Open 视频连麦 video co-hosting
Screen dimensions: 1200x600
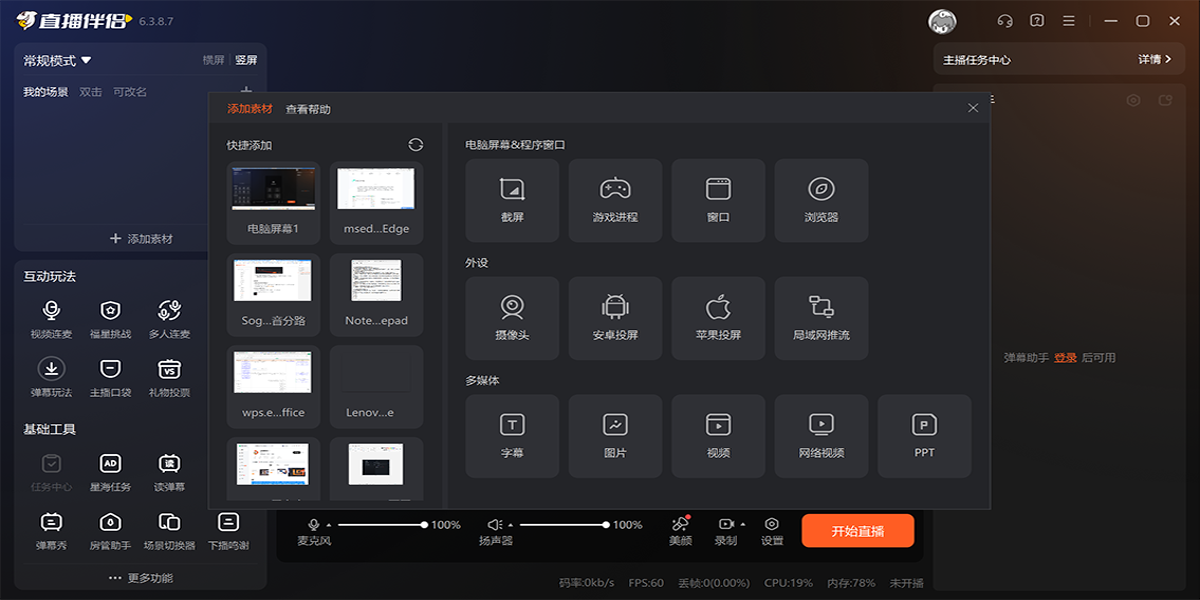tap(51, 320)
